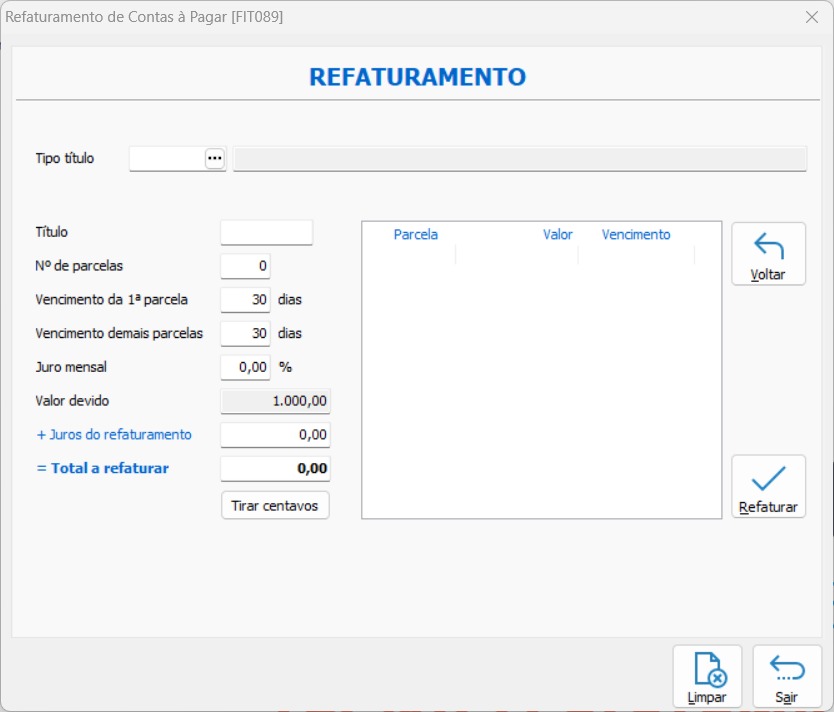Click the Tirar centavos button

point(275,505)
